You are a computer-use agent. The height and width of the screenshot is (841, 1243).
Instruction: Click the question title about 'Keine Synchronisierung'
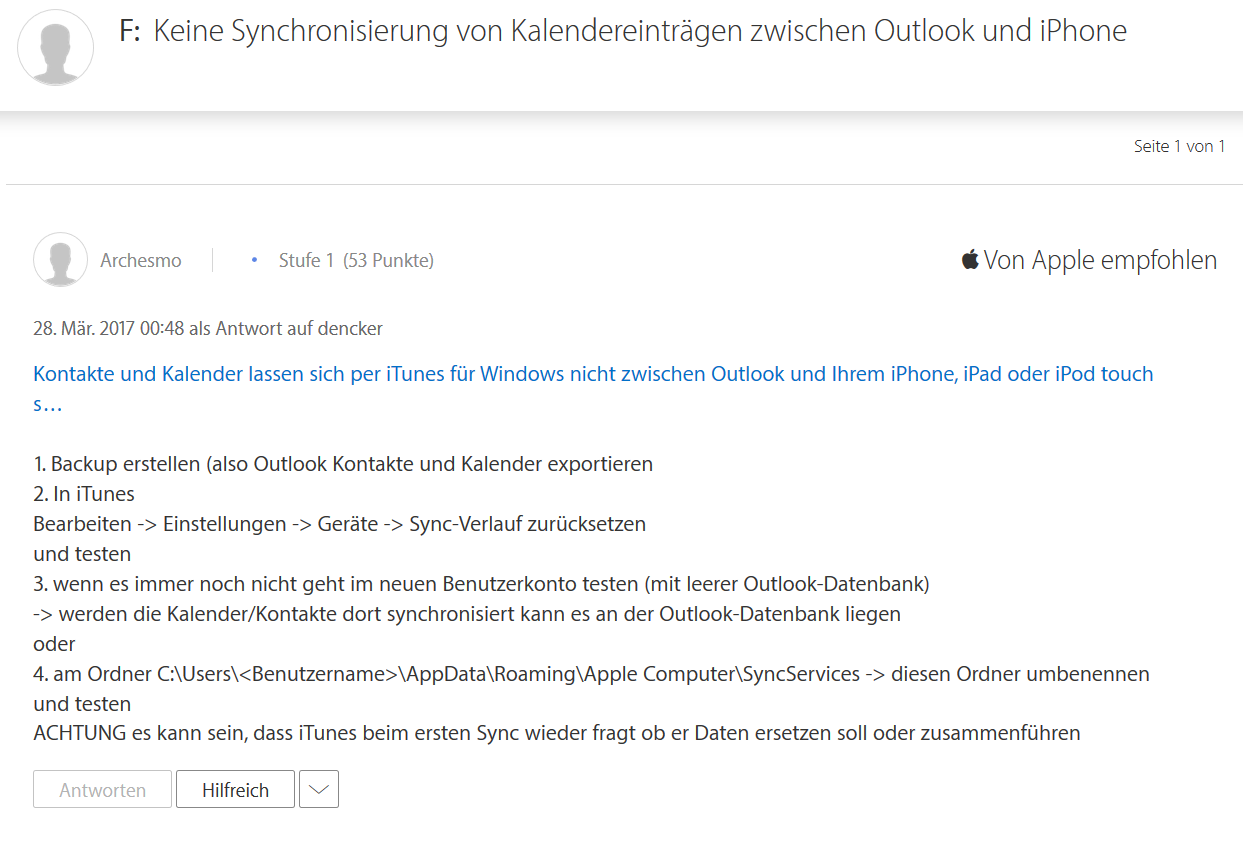pyautogui.click(x=640, y=31)
